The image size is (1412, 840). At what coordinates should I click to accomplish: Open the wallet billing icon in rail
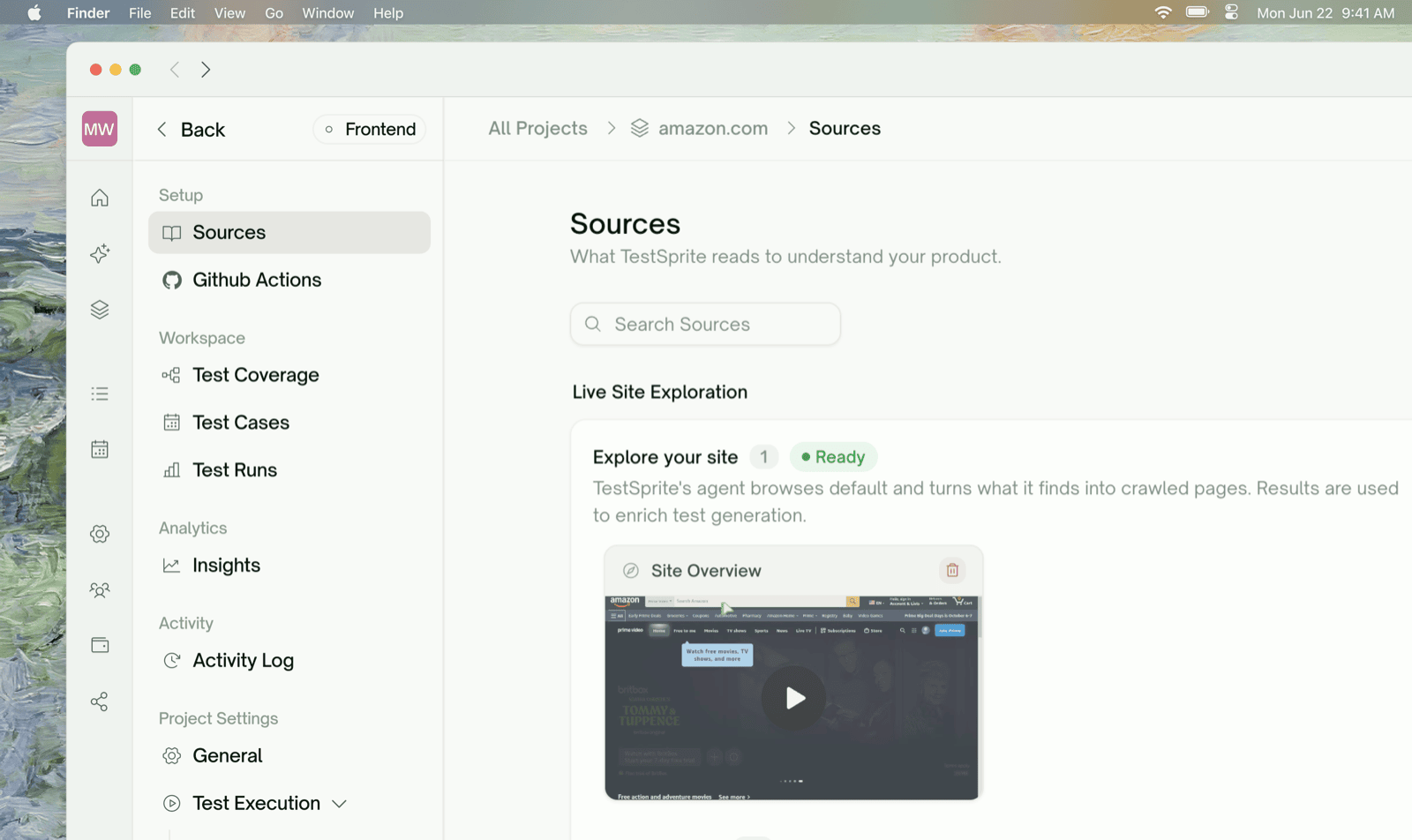pyautogui.click(x=100, y=645)
